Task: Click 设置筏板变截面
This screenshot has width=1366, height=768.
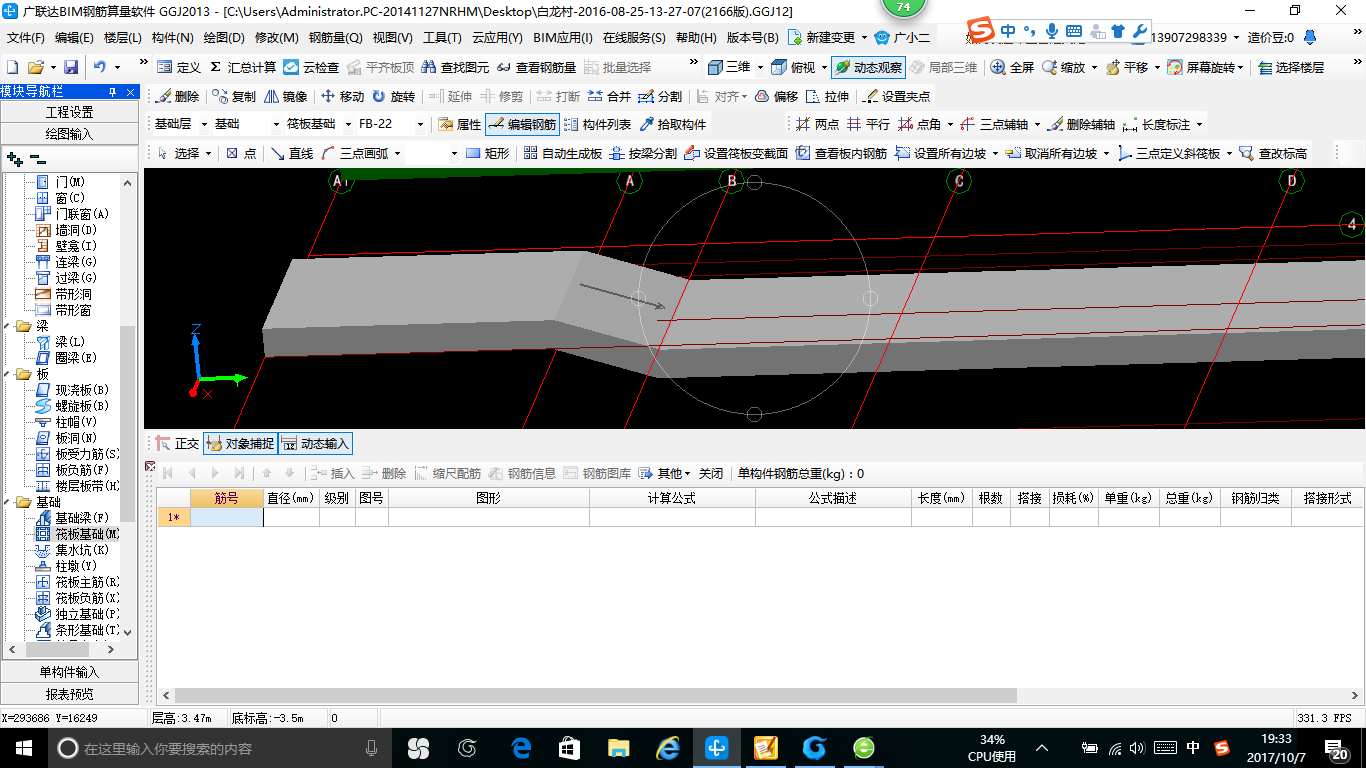Action: pos(736,153)
